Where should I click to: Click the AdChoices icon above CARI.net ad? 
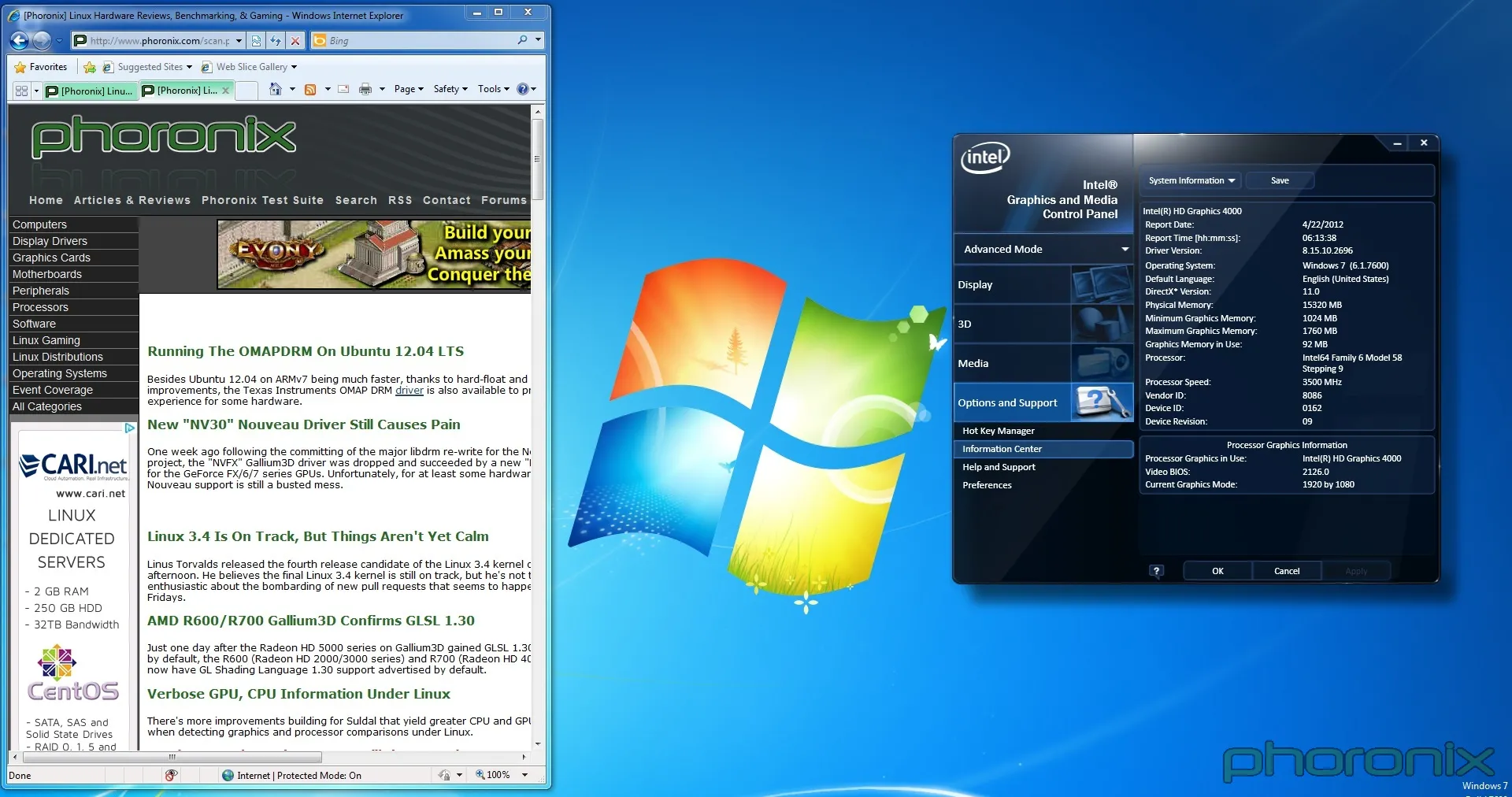click(130, 428)
